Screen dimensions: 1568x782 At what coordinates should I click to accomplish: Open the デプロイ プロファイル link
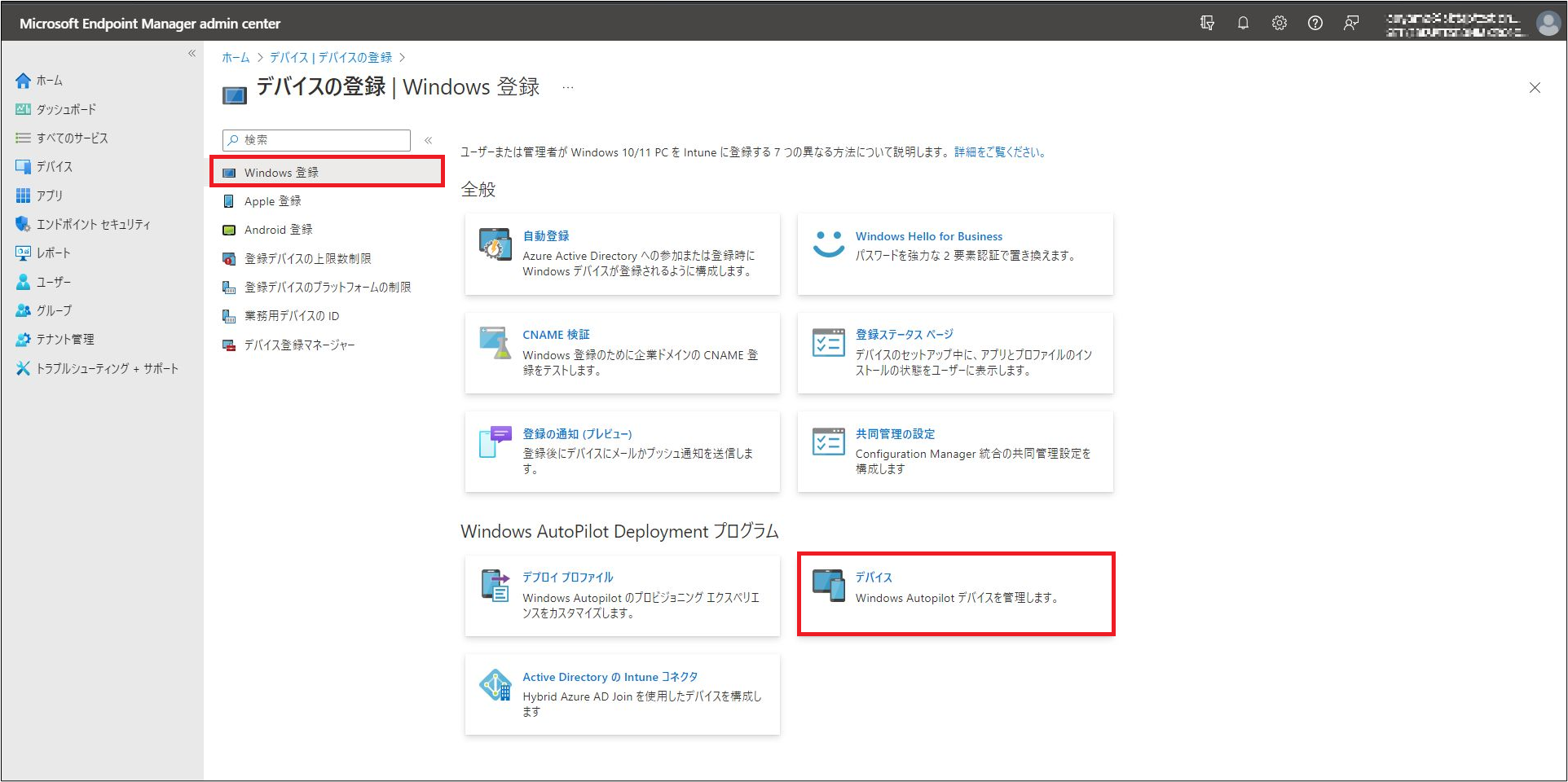point(568,577)
